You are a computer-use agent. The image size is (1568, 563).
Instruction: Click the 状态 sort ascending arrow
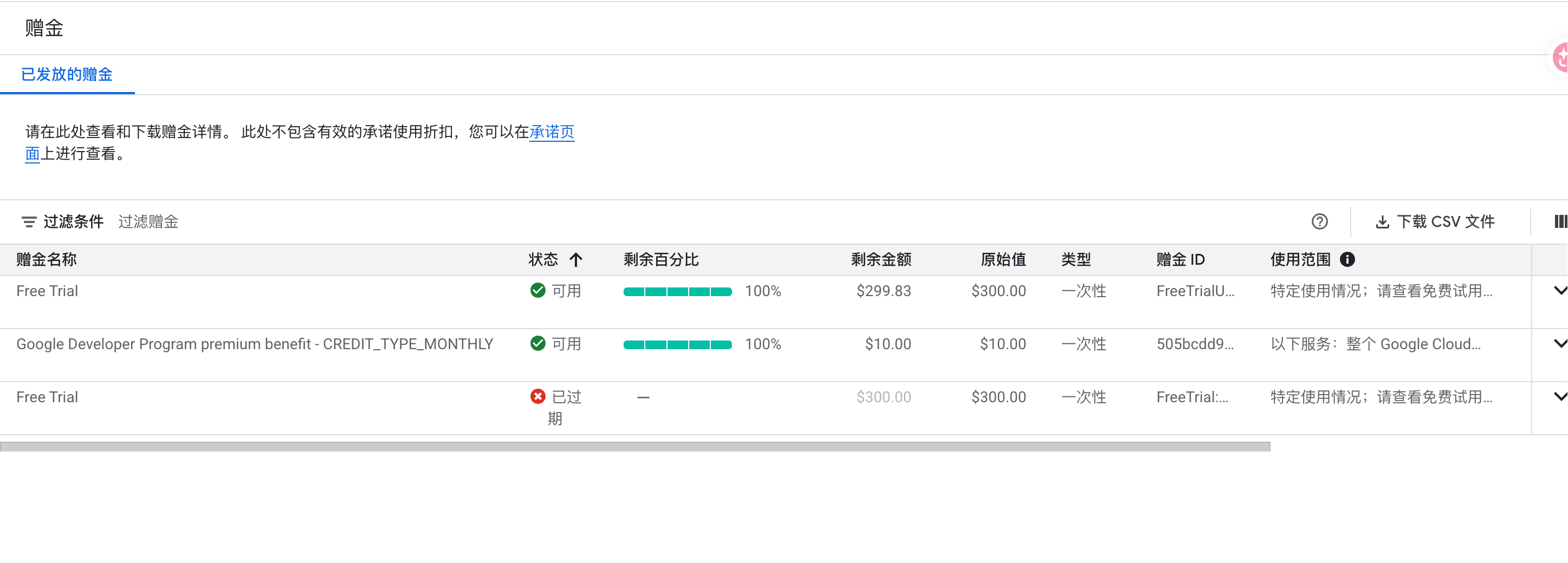pos(575,260)
